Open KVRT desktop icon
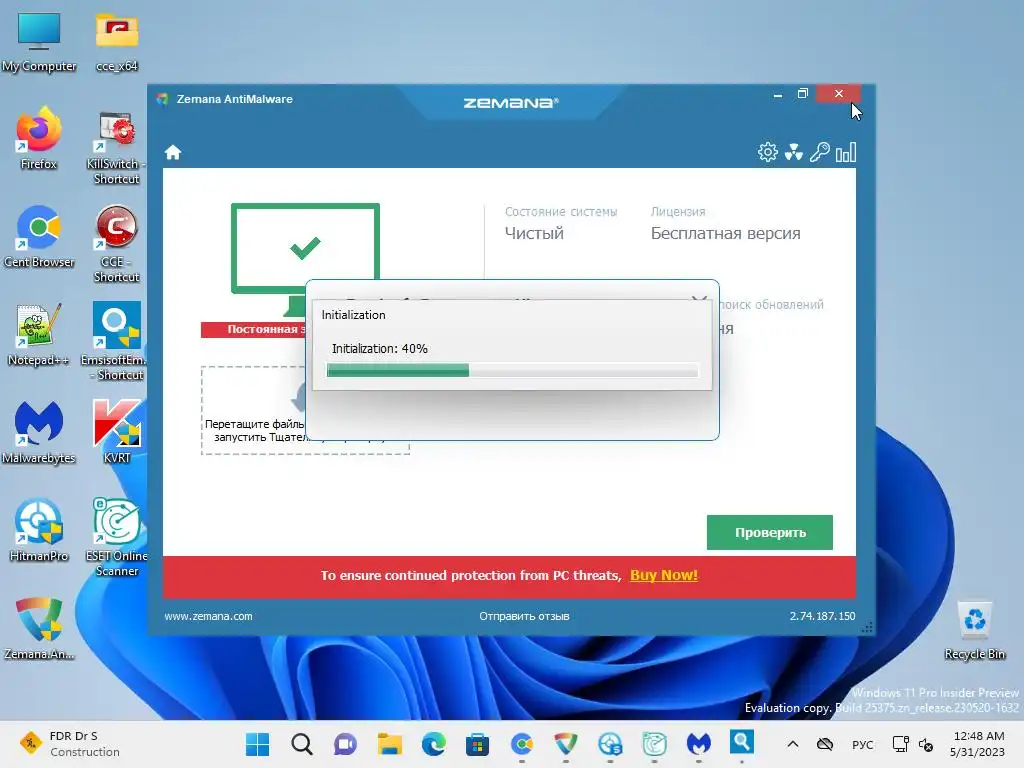 (116, 432)
